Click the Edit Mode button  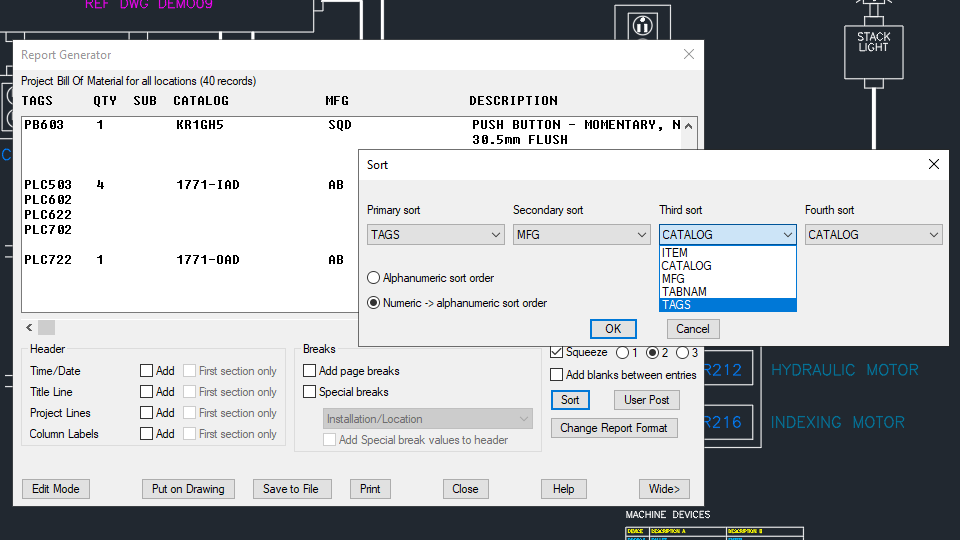pos(56,489)
